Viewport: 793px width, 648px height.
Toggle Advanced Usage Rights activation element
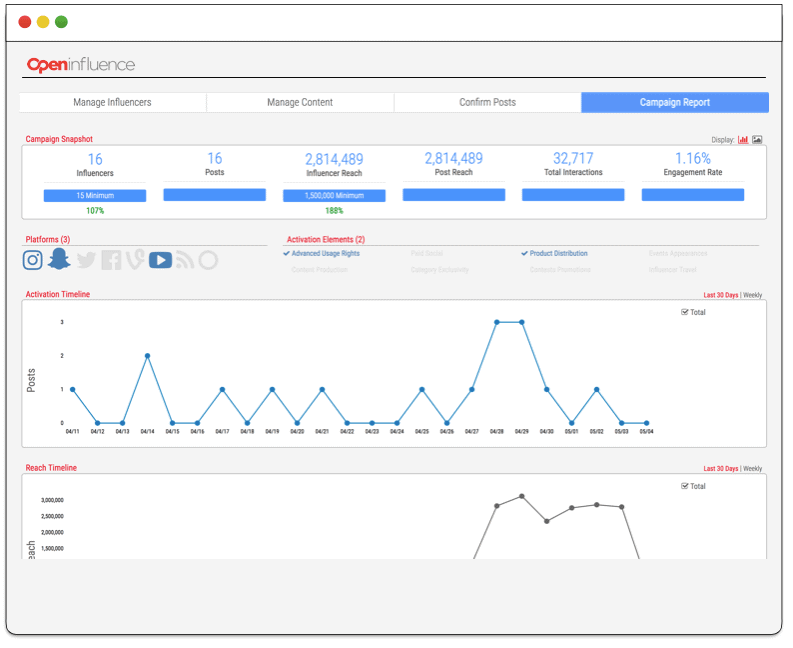tap(321, 254)
